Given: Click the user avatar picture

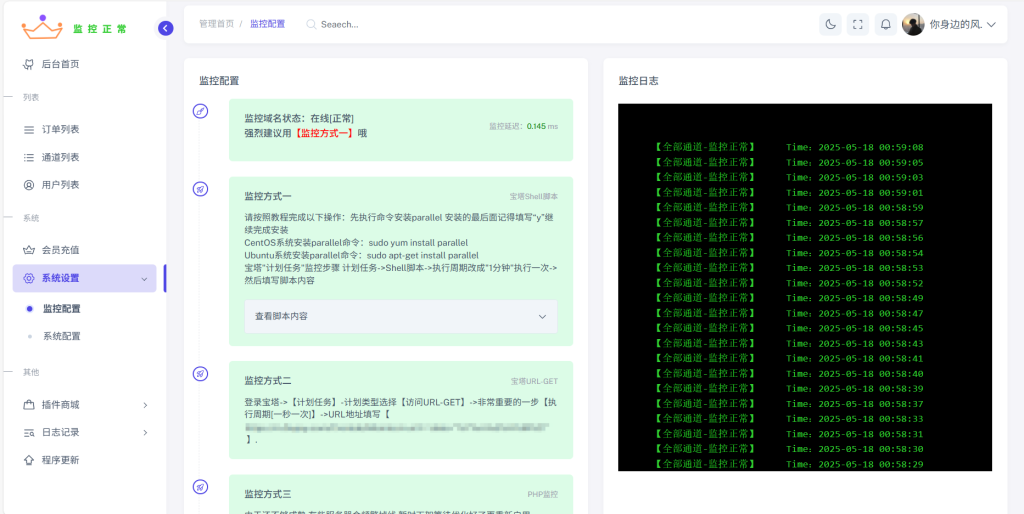Looking at the screenshot, I should coord(913,24).
